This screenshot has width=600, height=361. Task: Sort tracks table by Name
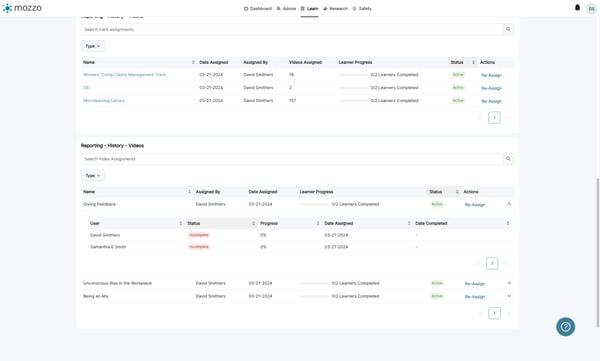(193, 62)
